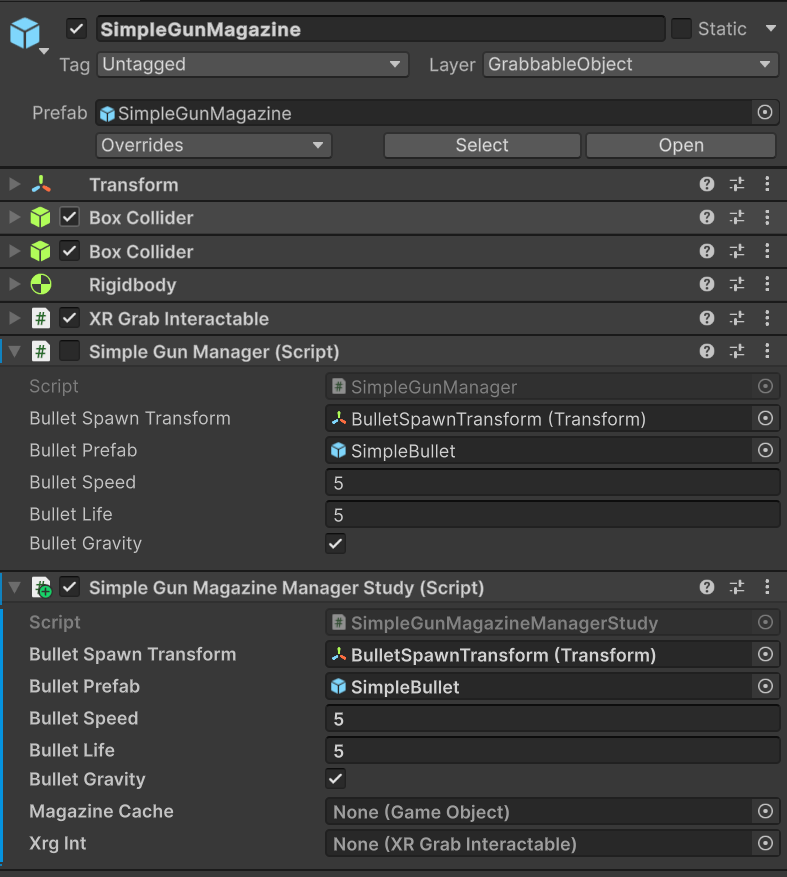Uncheck Bullet Gravity in Simple Gun Magazine Manager Study
Screen dimensions: 787x877
(336, 779)
